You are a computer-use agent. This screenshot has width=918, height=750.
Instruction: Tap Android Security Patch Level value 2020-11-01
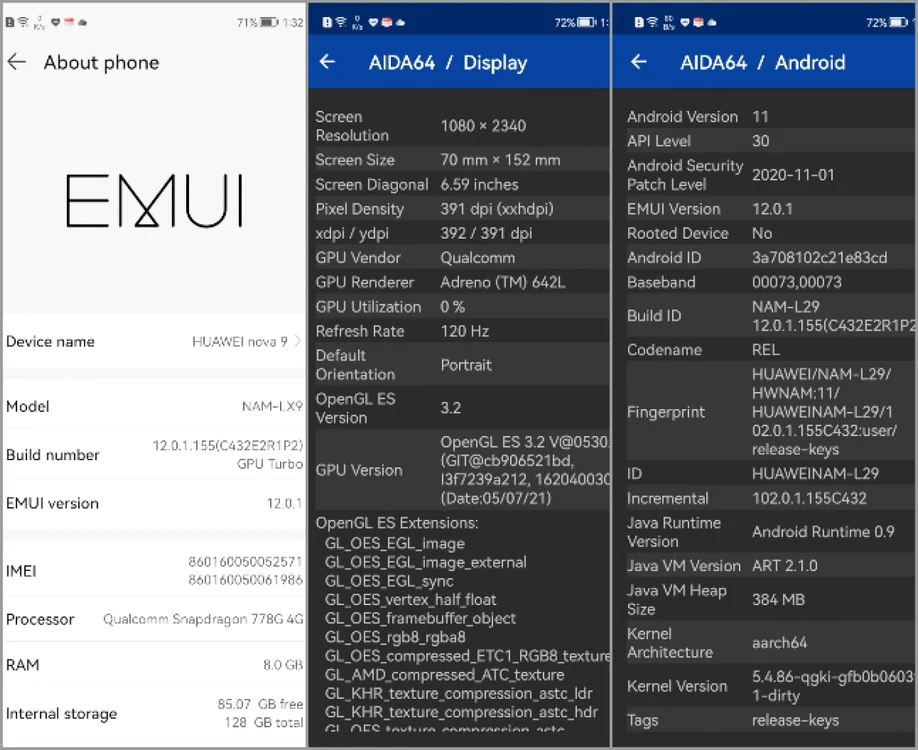(793, 174)
